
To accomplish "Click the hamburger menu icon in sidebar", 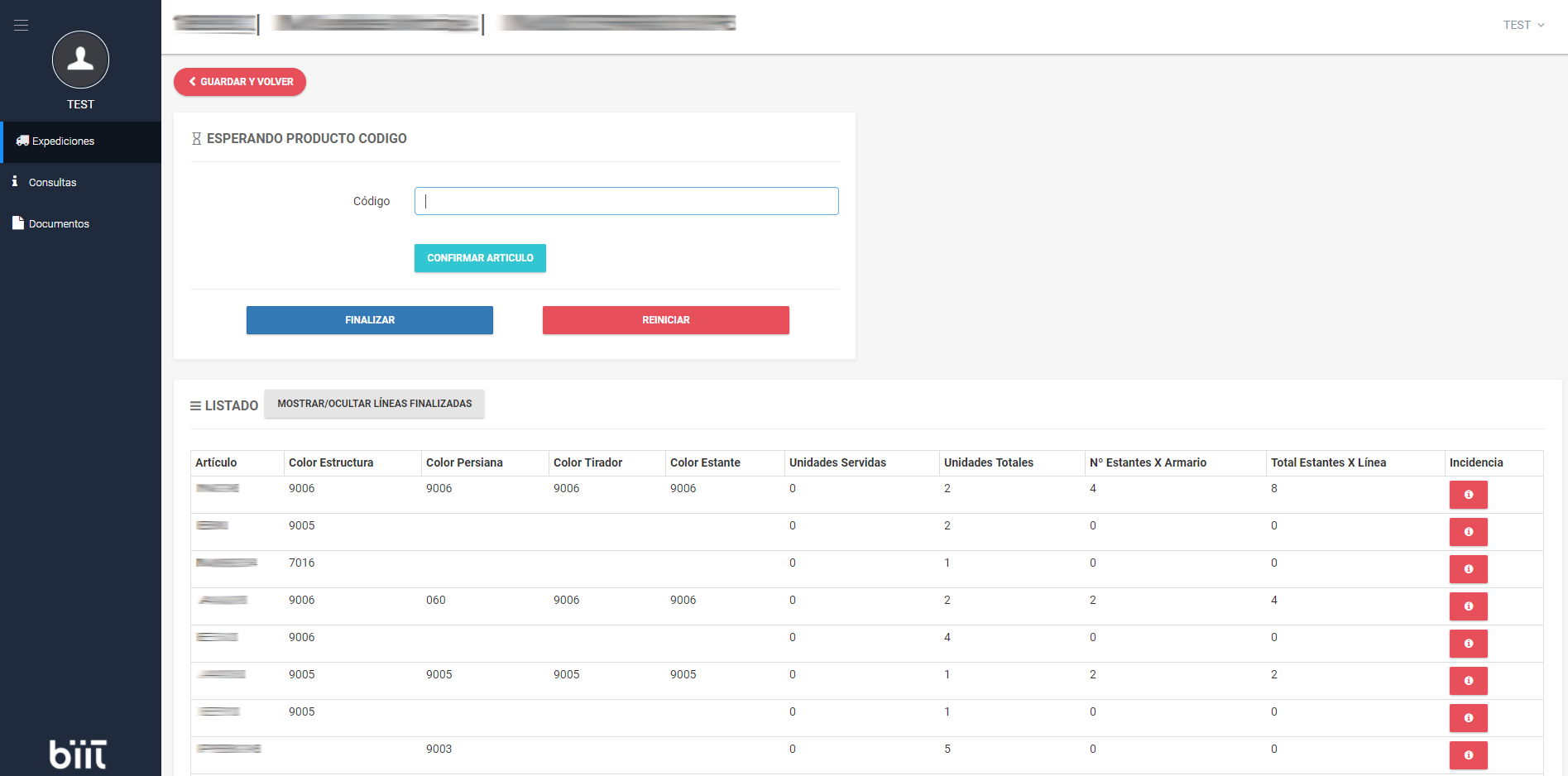I will [22, 26].
